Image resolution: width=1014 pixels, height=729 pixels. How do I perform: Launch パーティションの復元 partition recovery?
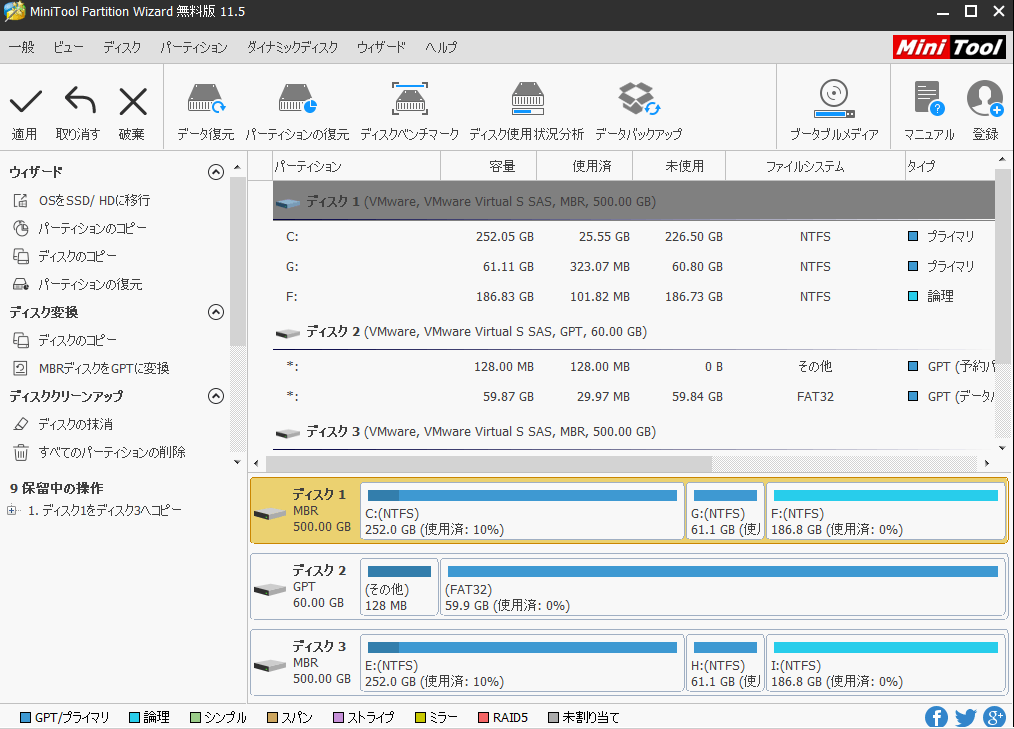pyautogui.click(x=296, y=100)
